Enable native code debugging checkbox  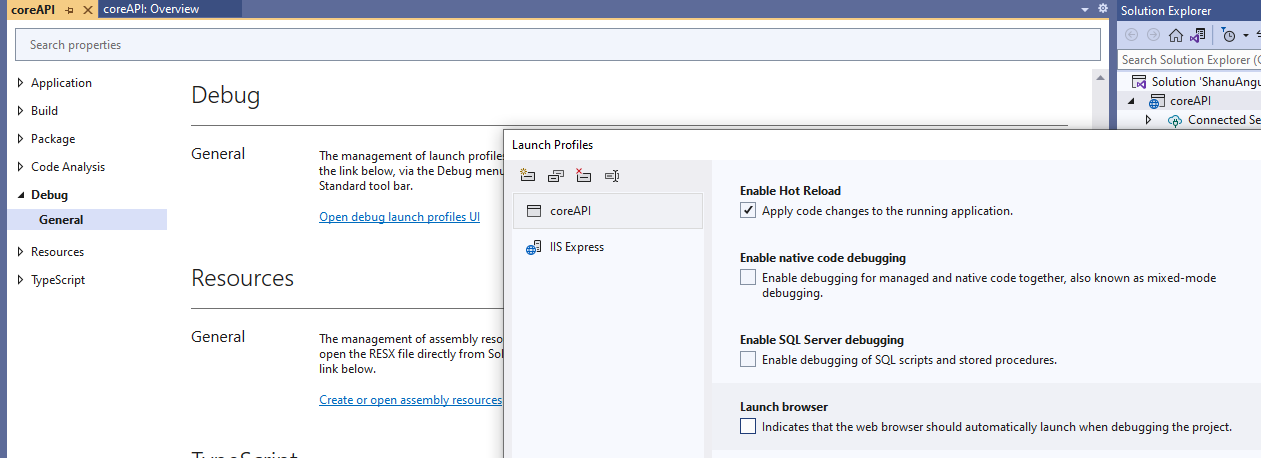(748, 278)
